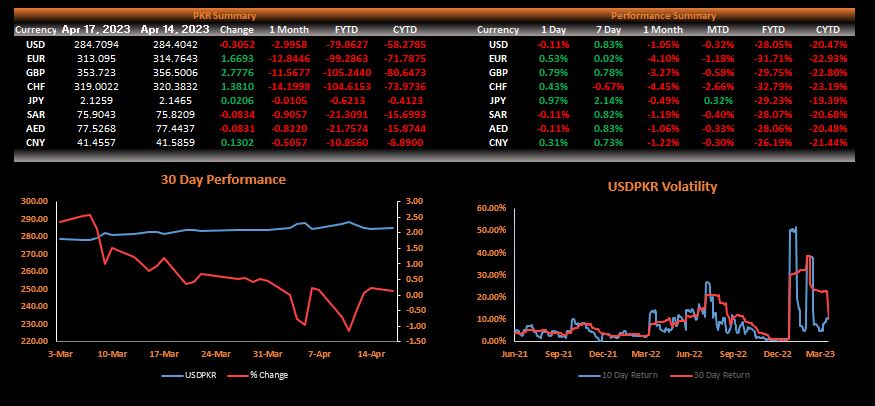Click CHF FYTD performance -32.79%
This screenshot has height=406, width=875.
pyautogui.click(x=773, y=86)
